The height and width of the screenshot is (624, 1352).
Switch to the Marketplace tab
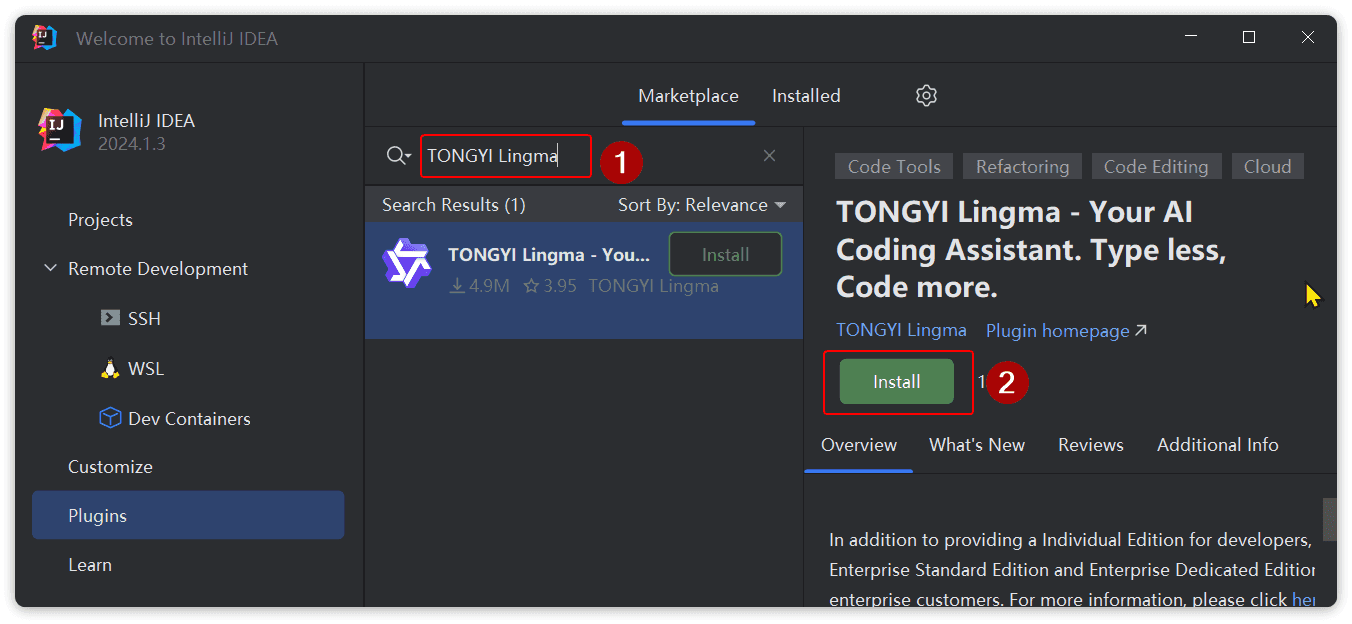688,96
